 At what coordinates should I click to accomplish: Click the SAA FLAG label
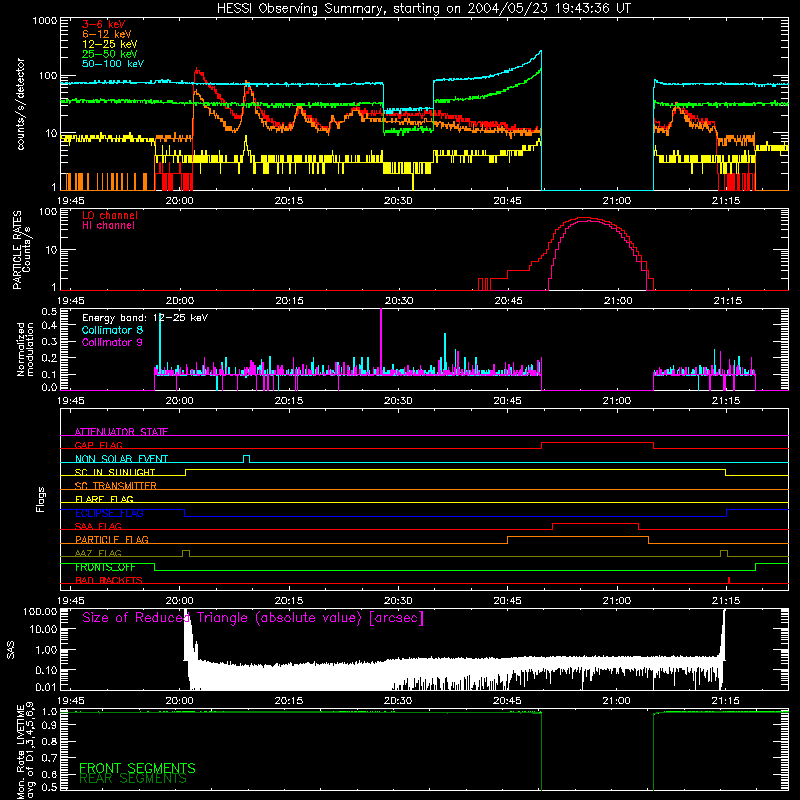point(98,526)
